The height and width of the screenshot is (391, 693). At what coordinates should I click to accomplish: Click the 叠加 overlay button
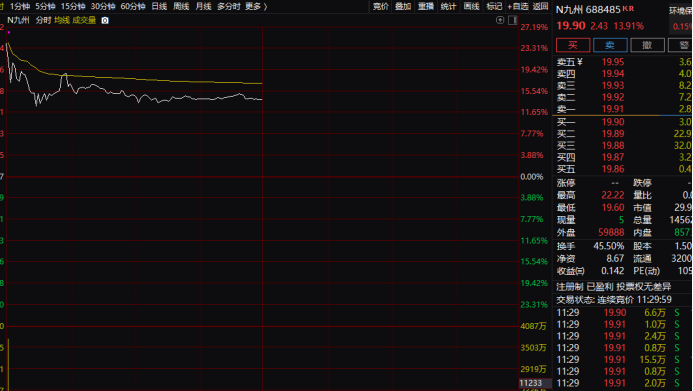pyautogui.click(x=403, y=6)
